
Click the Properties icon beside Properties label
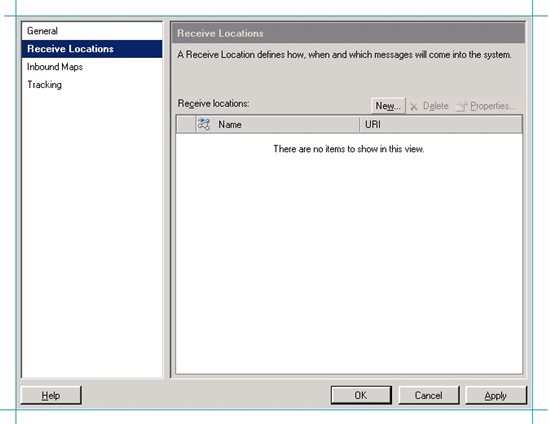point(461,106)
